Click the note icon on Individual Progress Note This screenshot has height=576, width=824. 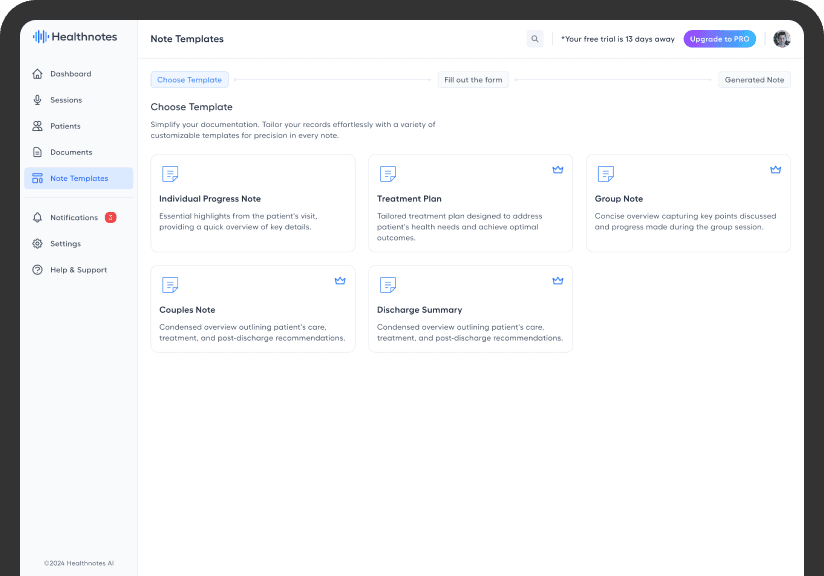[170, 174]
